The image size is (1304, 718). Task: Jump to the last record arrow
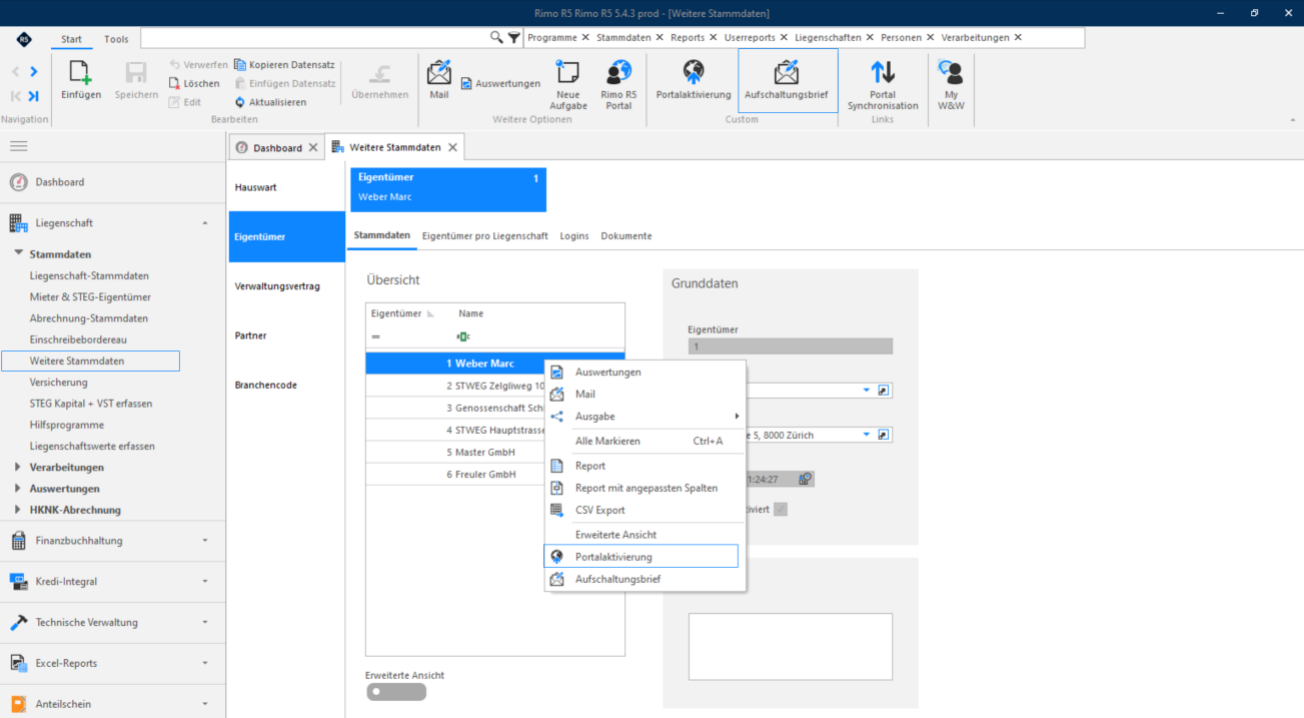[x=33, y=96]
